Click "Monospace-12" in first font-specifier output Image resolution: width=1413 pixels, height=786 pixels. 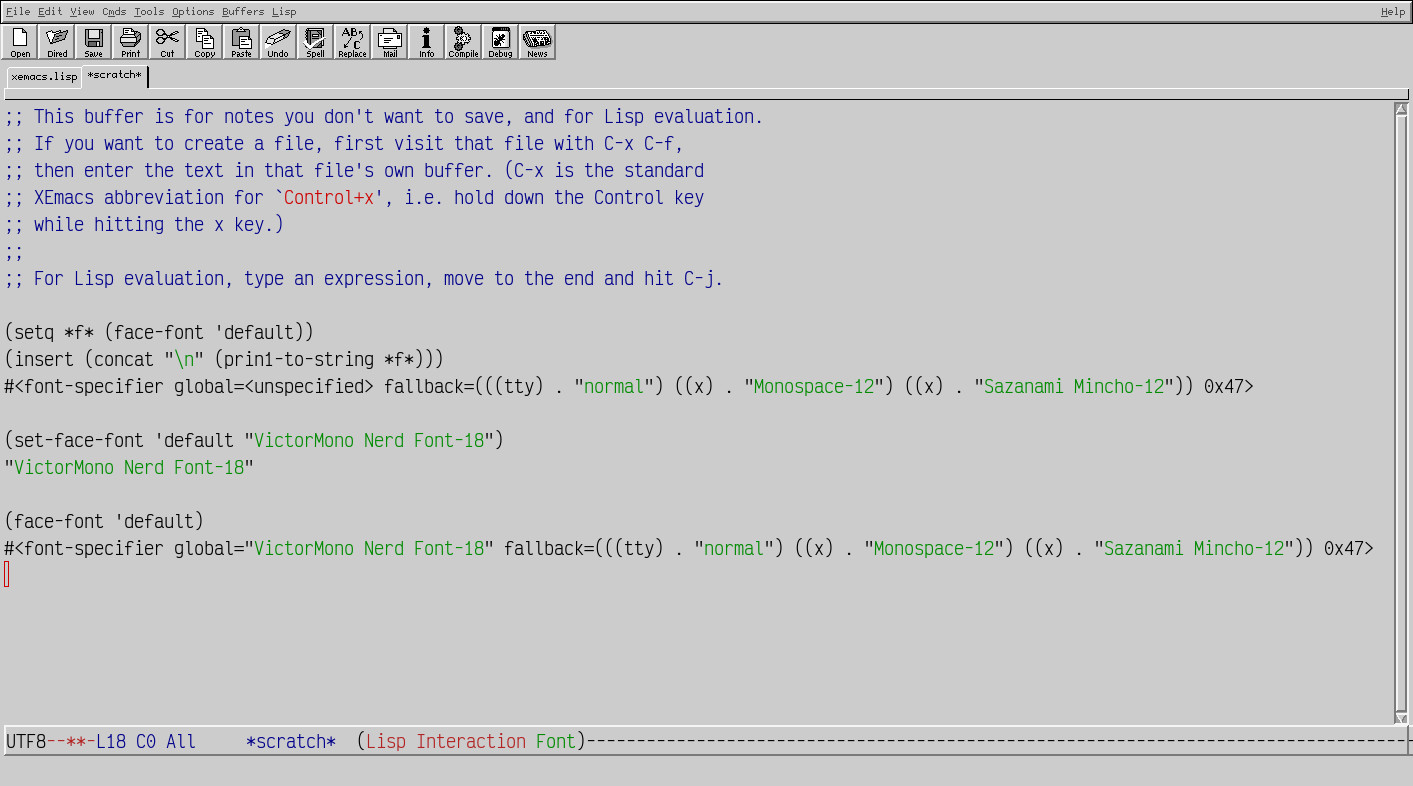[814, 387]
